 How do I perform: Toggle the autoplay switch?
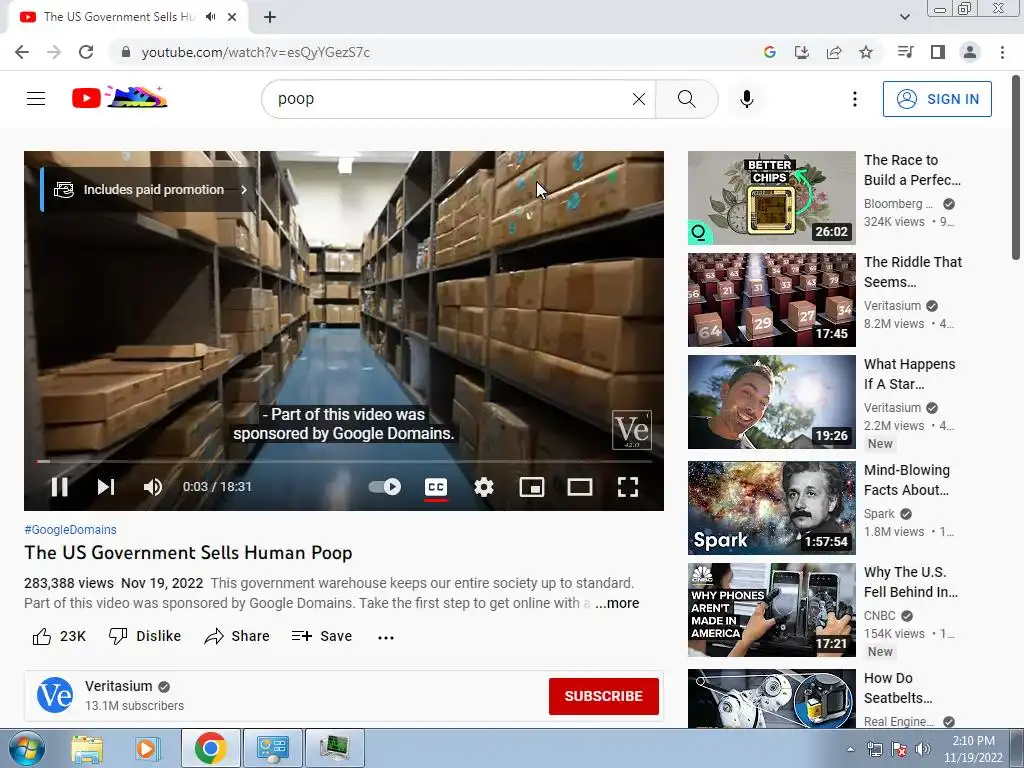click(385, 487)
